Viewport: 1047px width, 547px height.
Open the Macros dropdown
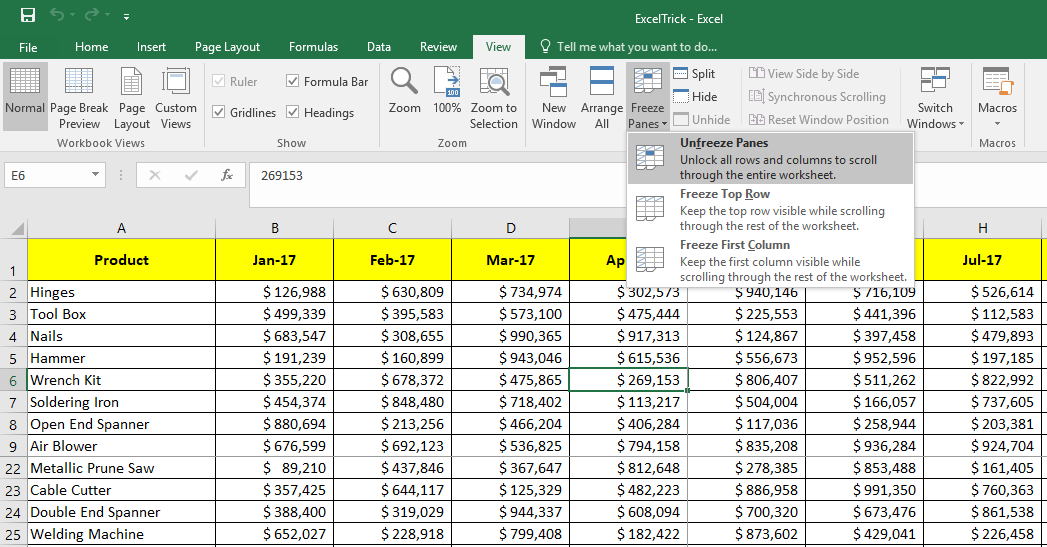(x=997, y=99)
